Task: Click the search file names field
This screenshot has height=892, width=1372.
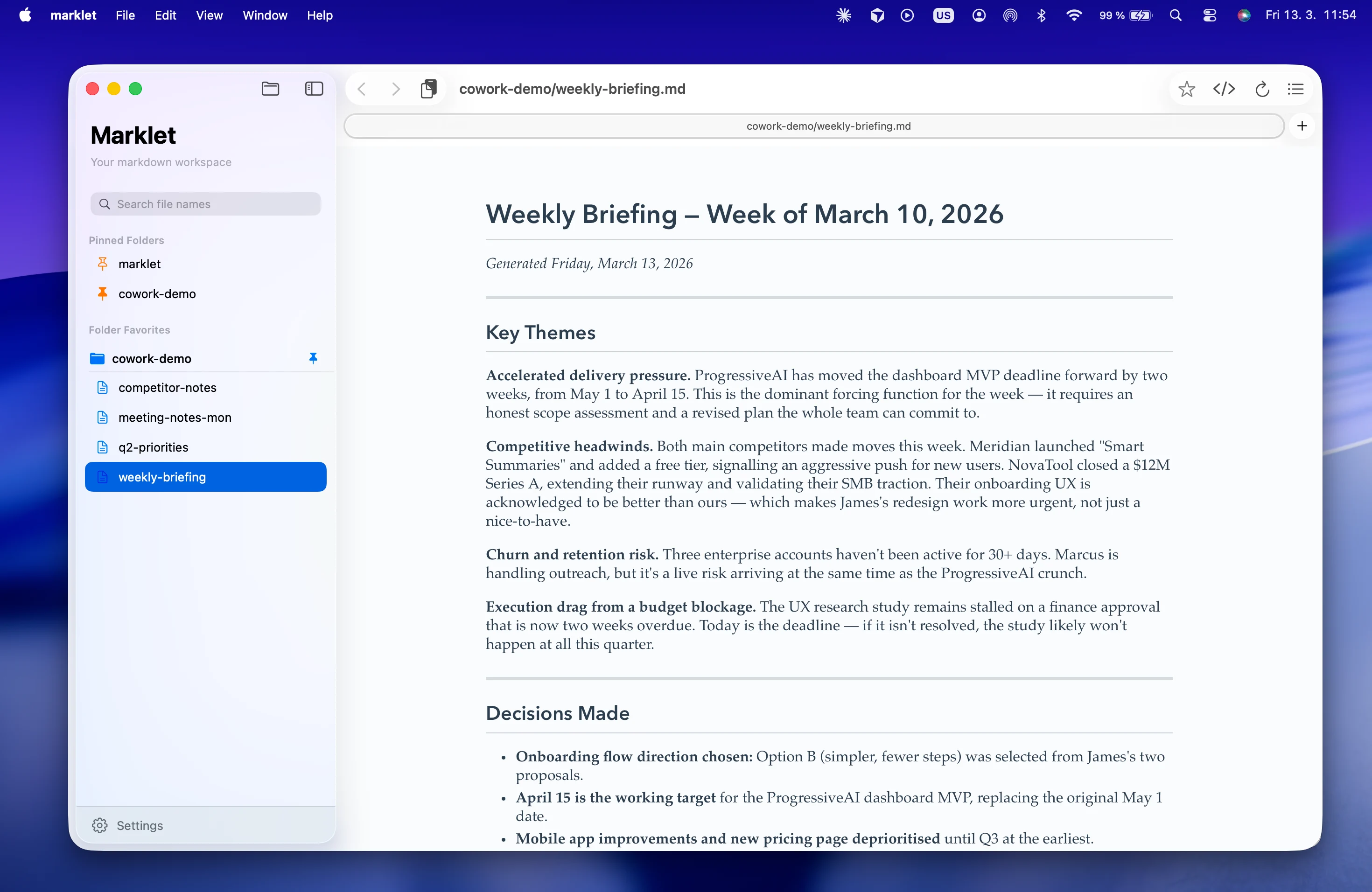Action: (205, 204)
